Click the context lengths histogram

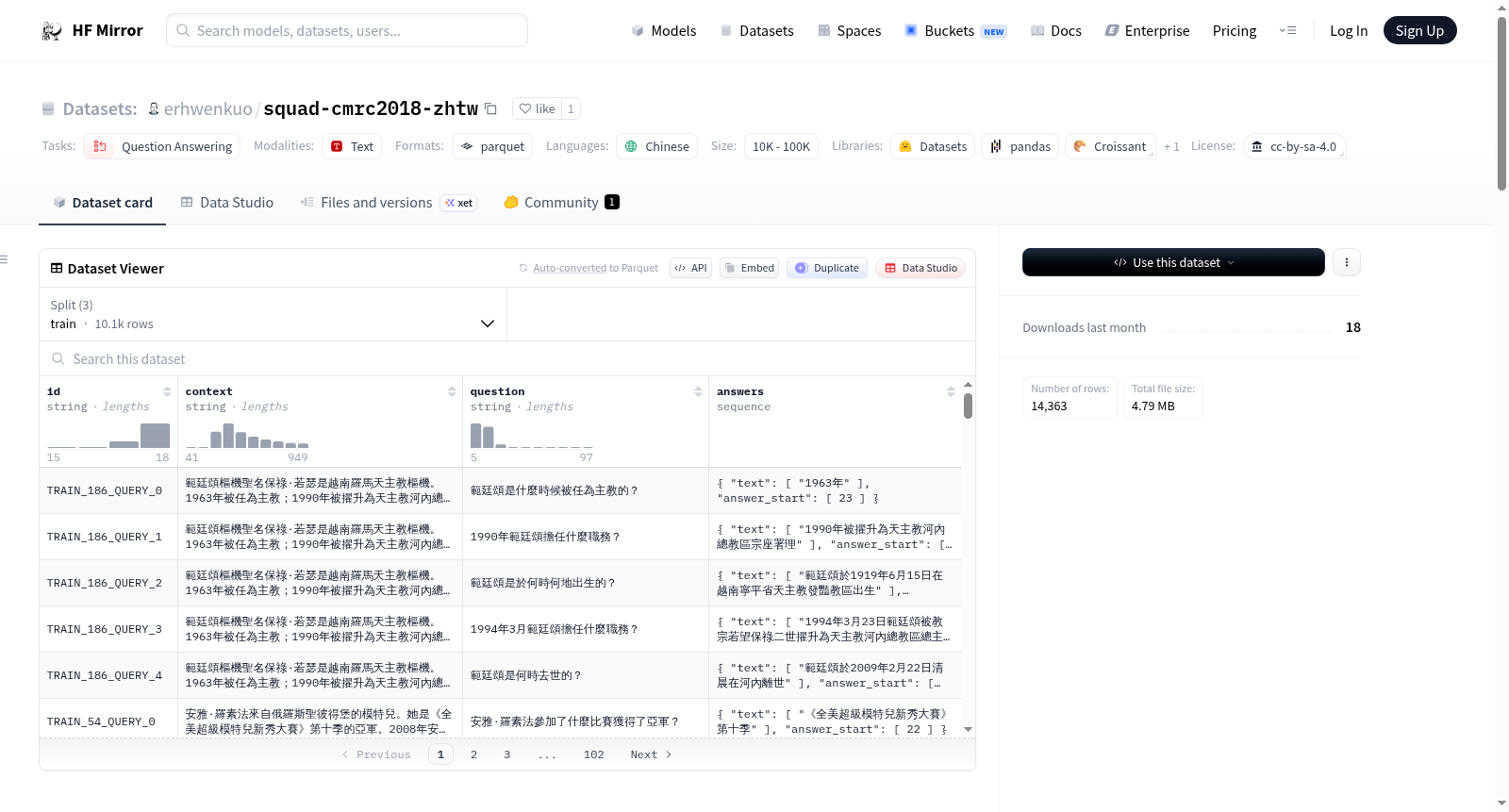pos(247,436)
